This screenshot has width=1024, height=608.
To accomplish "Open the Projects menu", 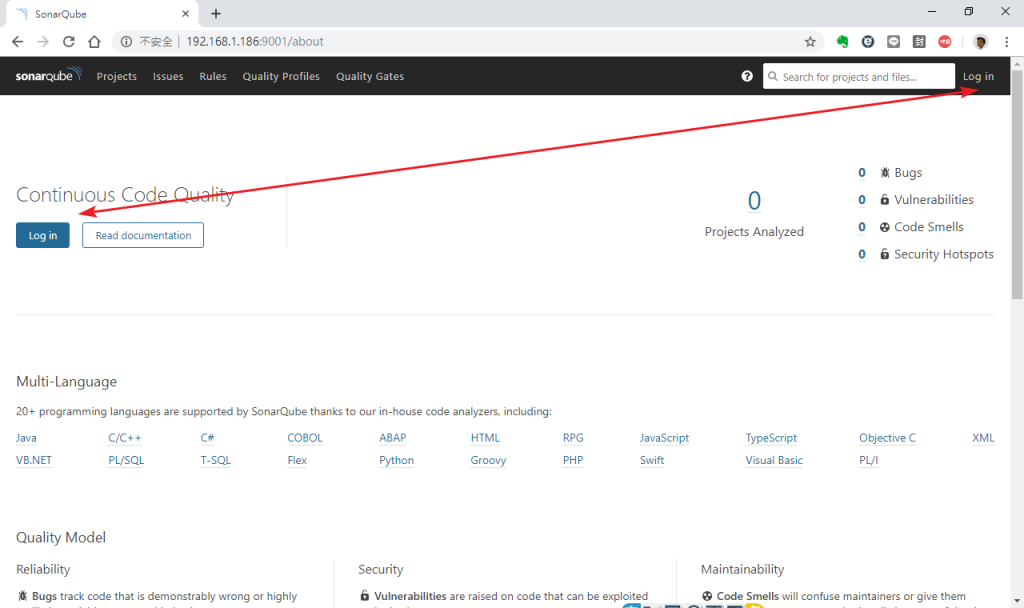I will coord(117,76).
